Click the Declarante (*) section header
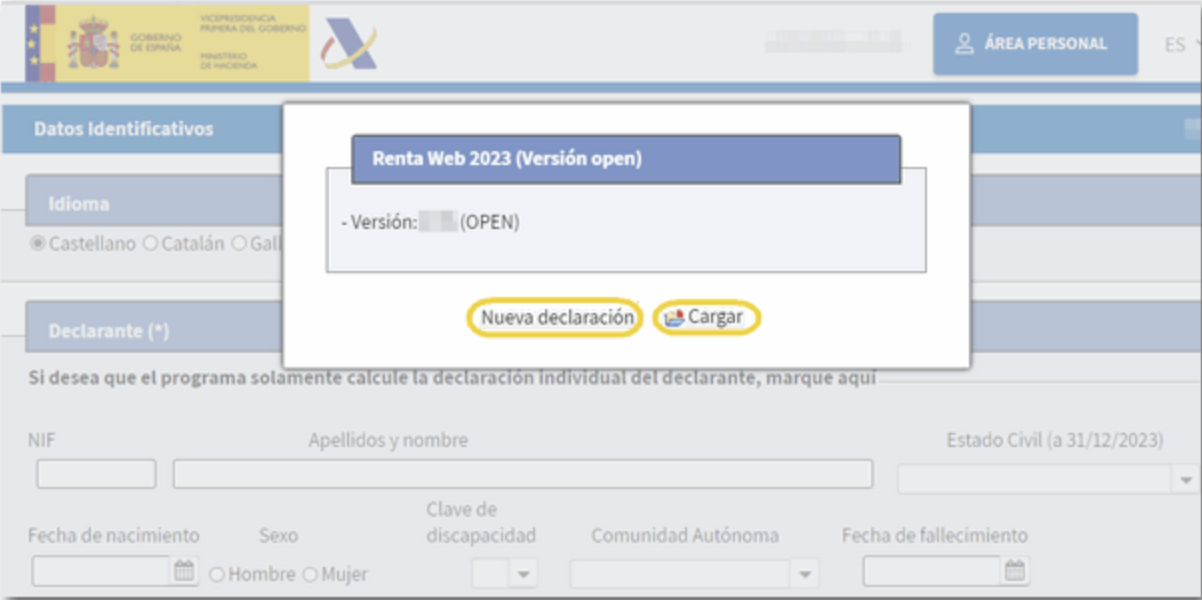The height and width of the screenshot is (600, 1202). point(109,331)
